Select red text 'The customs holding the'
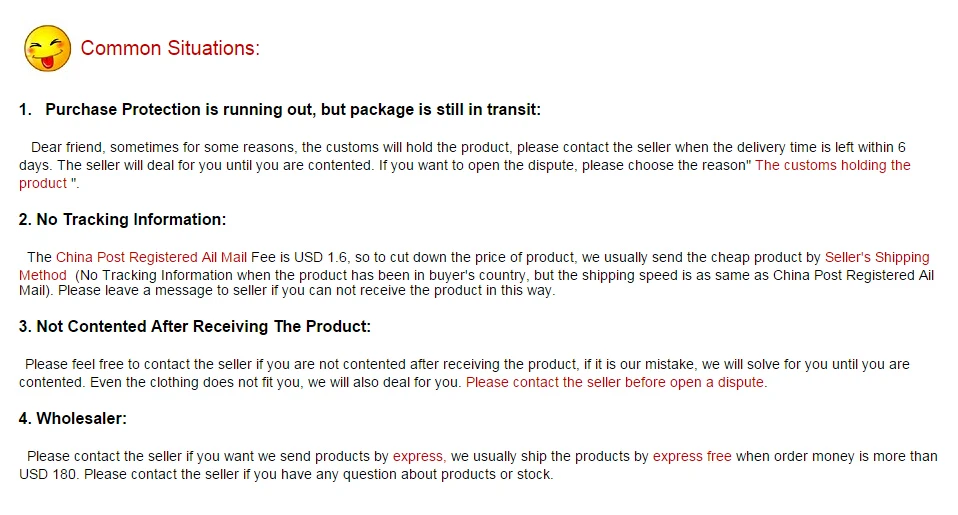The image size is (958, 515). 833,165
